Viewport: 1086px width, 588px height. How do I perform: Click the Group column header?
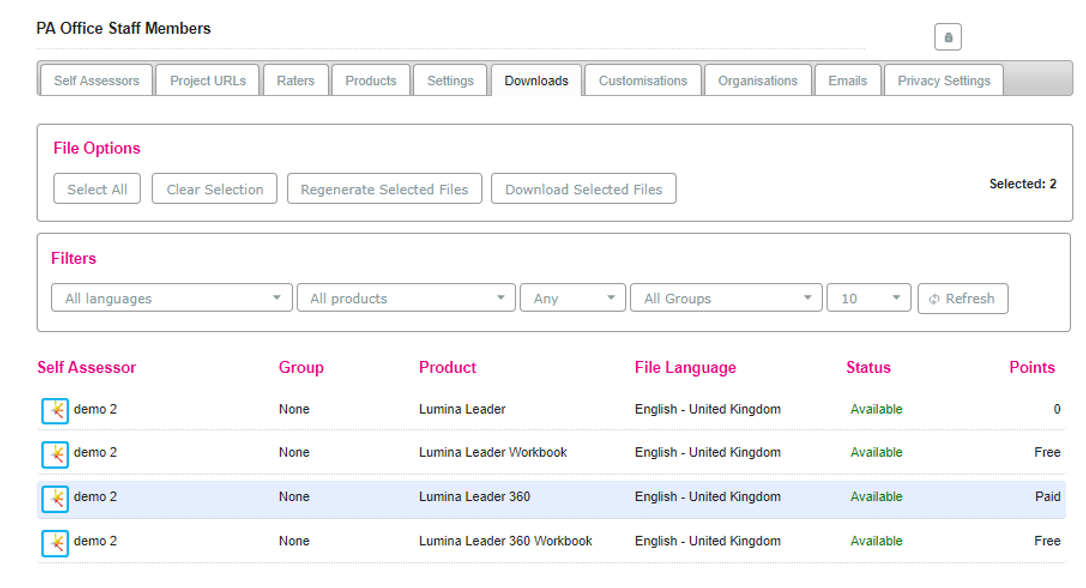click(x=301, y=367)
